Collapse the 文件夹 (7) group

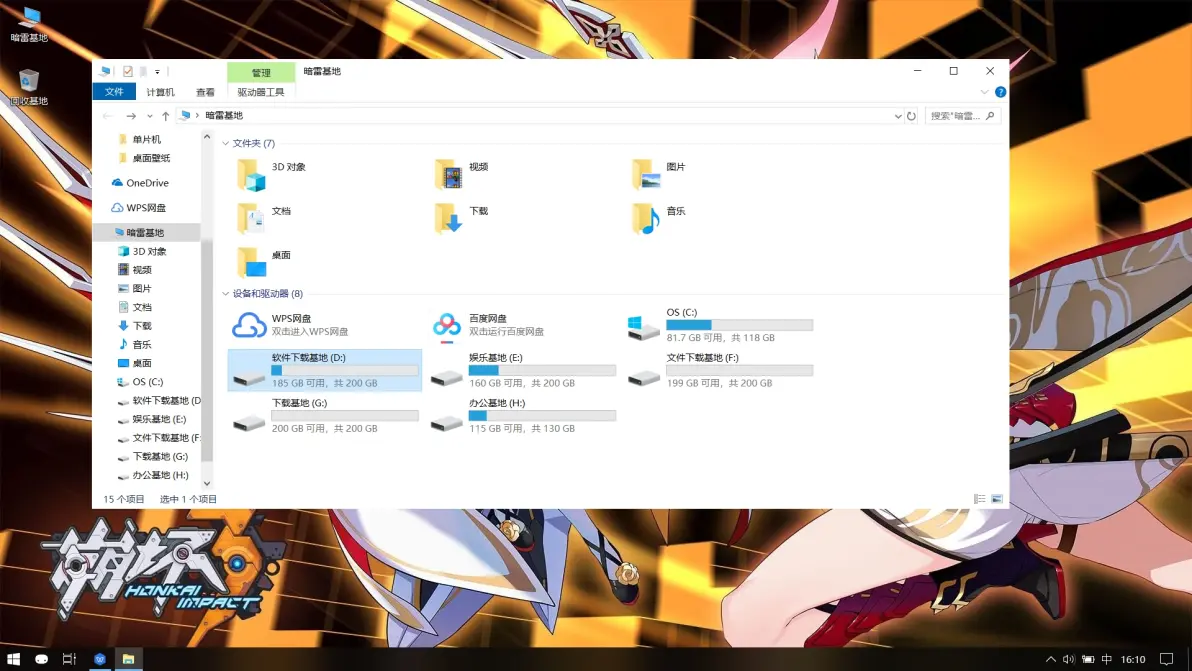pyautogui.click(x=226, y=144)
